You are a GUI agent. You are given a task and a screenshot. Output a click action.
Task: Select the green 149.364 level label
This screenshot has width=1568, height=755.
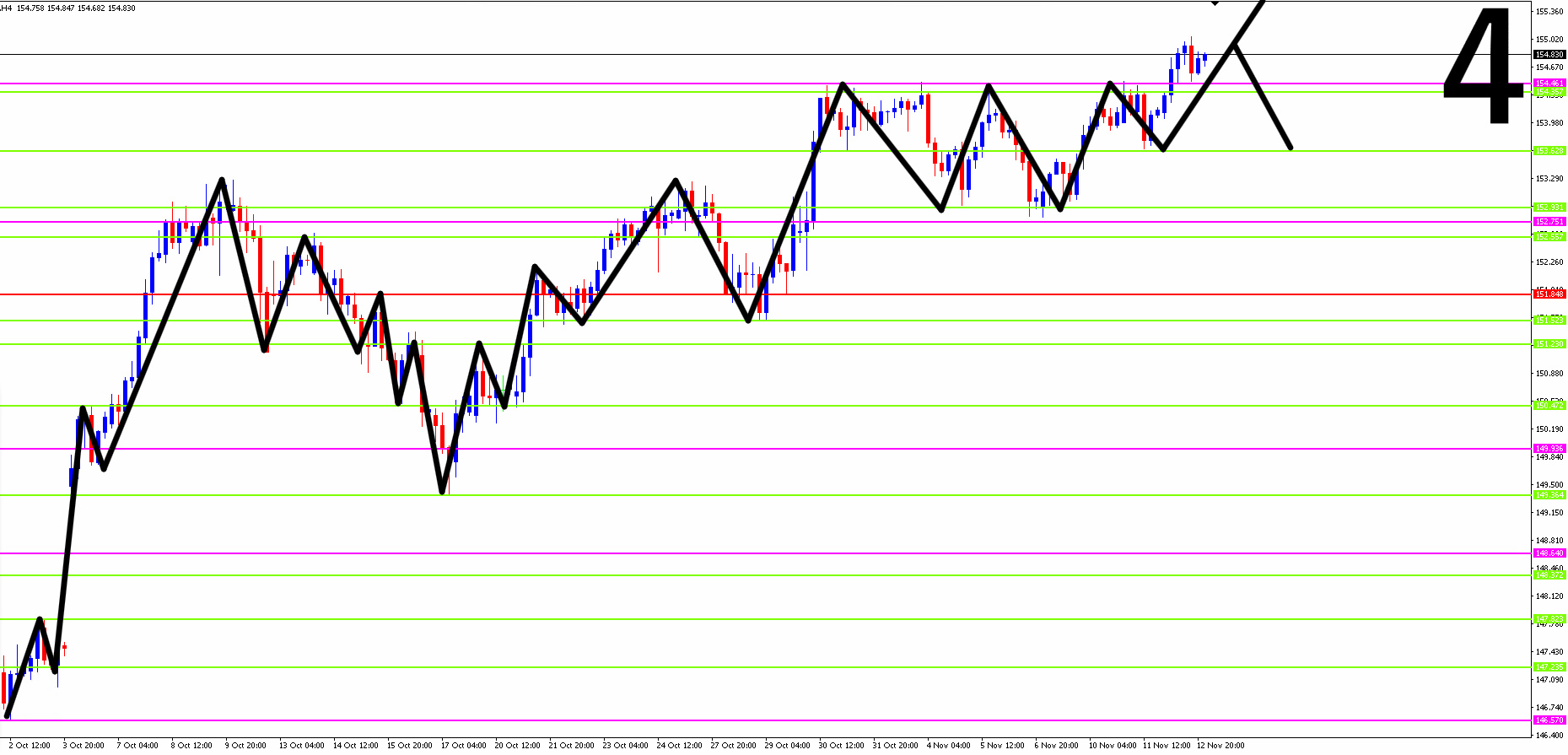click(x=1549, y=495)
